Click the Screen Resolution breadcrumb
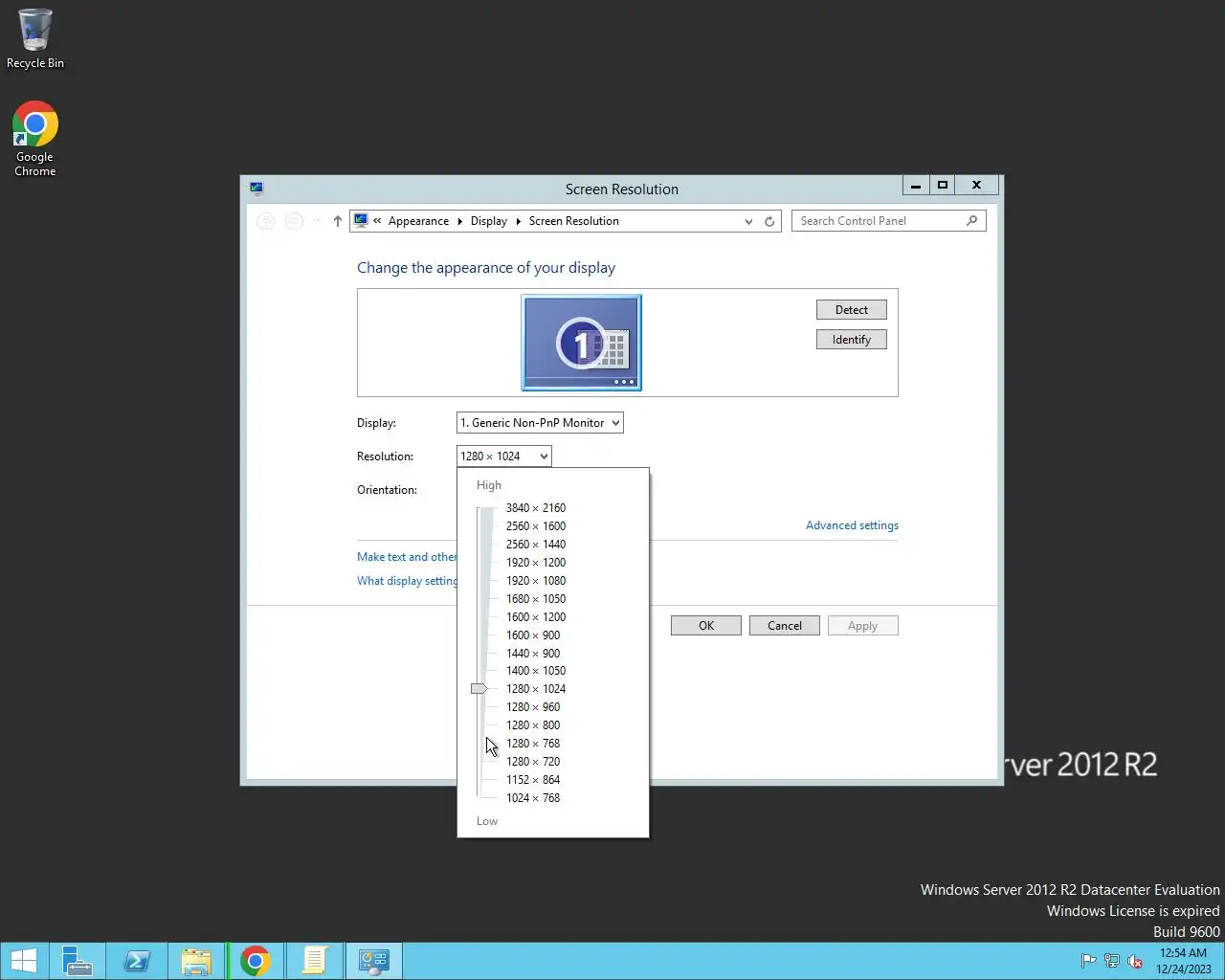Viewport: 1225px width, 980px height. pos(574,221)
